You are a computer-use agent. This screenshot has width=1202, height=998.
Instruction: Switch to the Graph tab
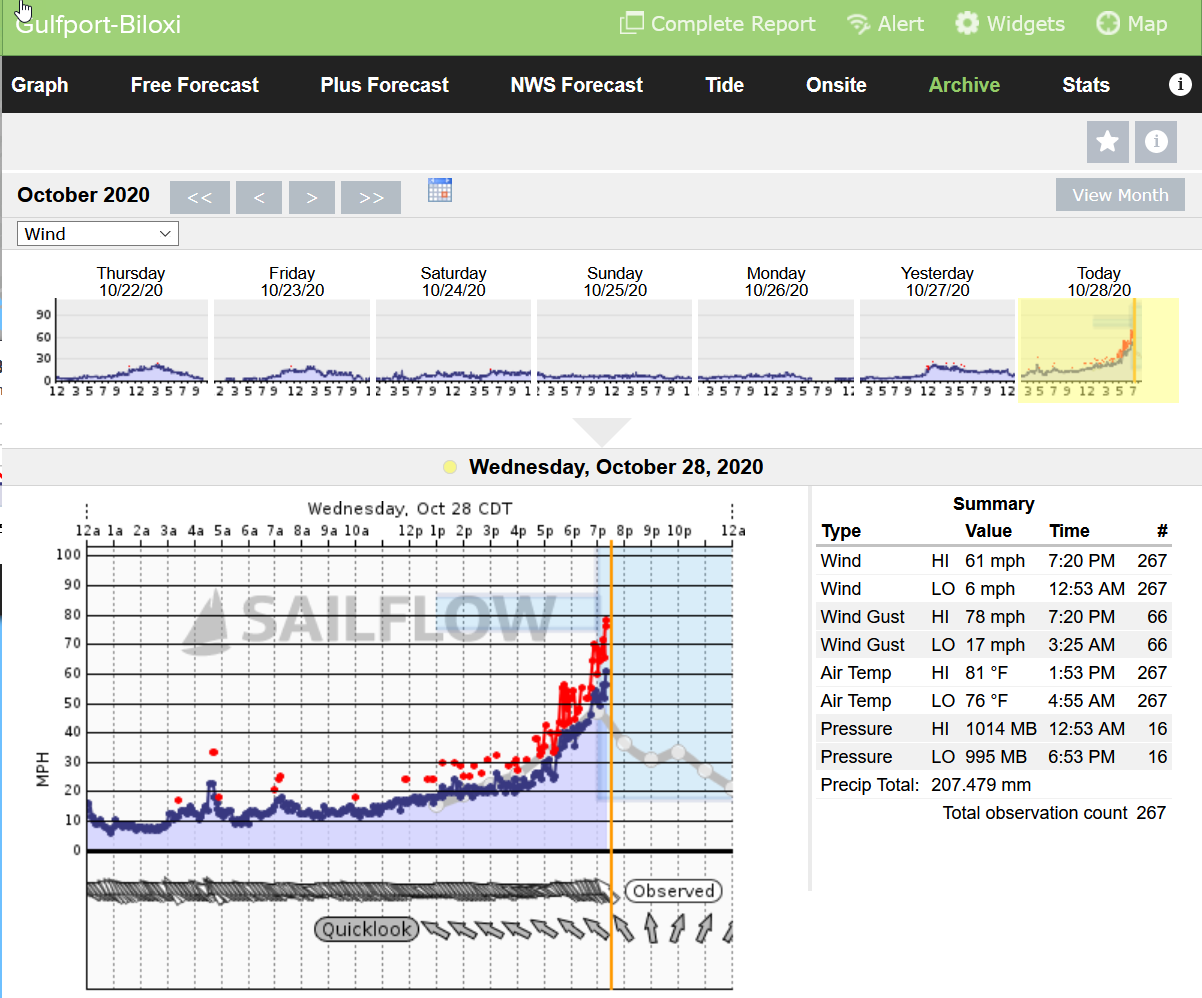(40, 85)
